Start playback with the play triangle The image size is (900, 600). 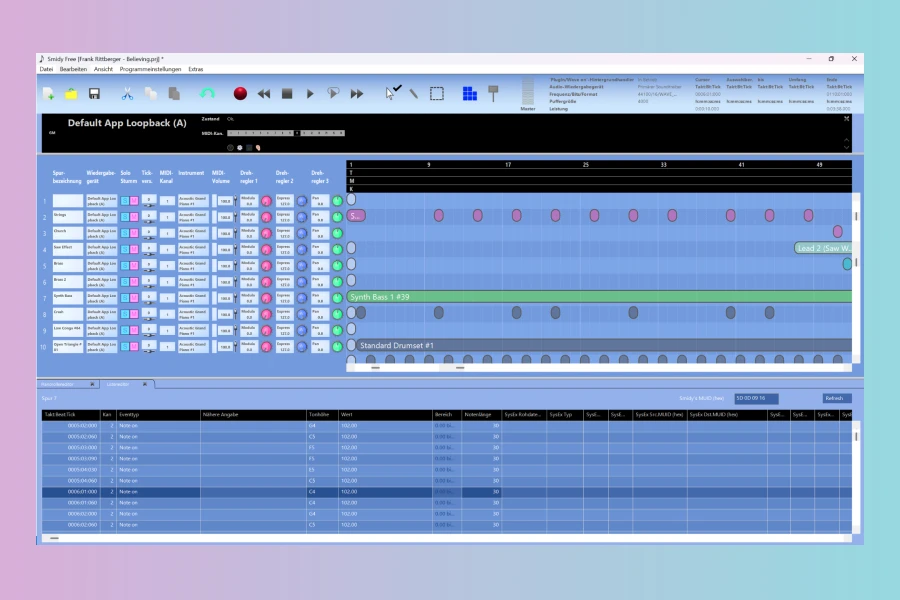pos(310,94)
